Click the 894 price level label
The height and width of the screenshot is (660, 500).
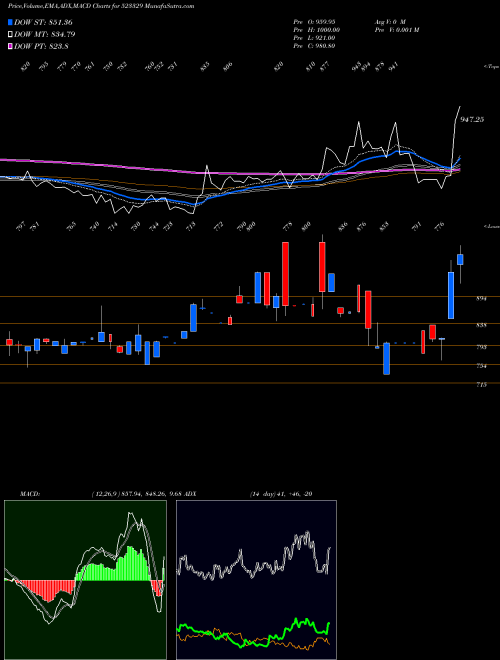(481, 299)
